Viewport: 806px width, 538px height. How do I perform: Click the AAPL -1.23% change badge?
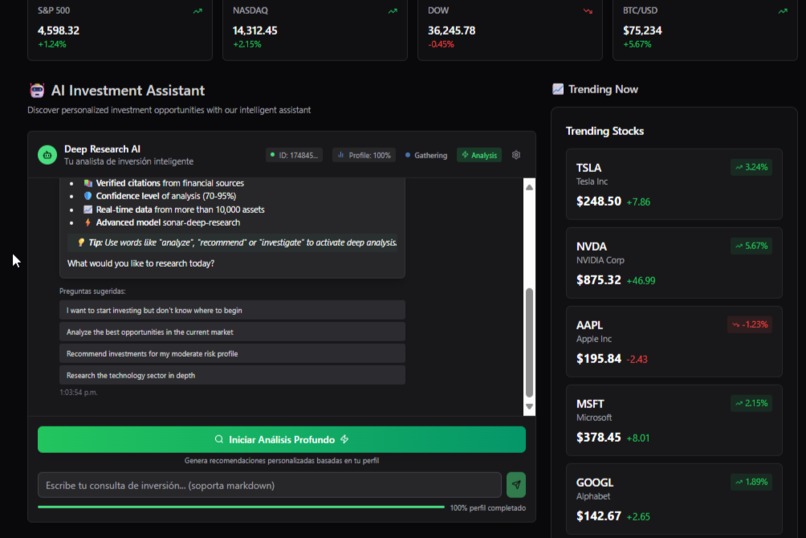(749, 324)
